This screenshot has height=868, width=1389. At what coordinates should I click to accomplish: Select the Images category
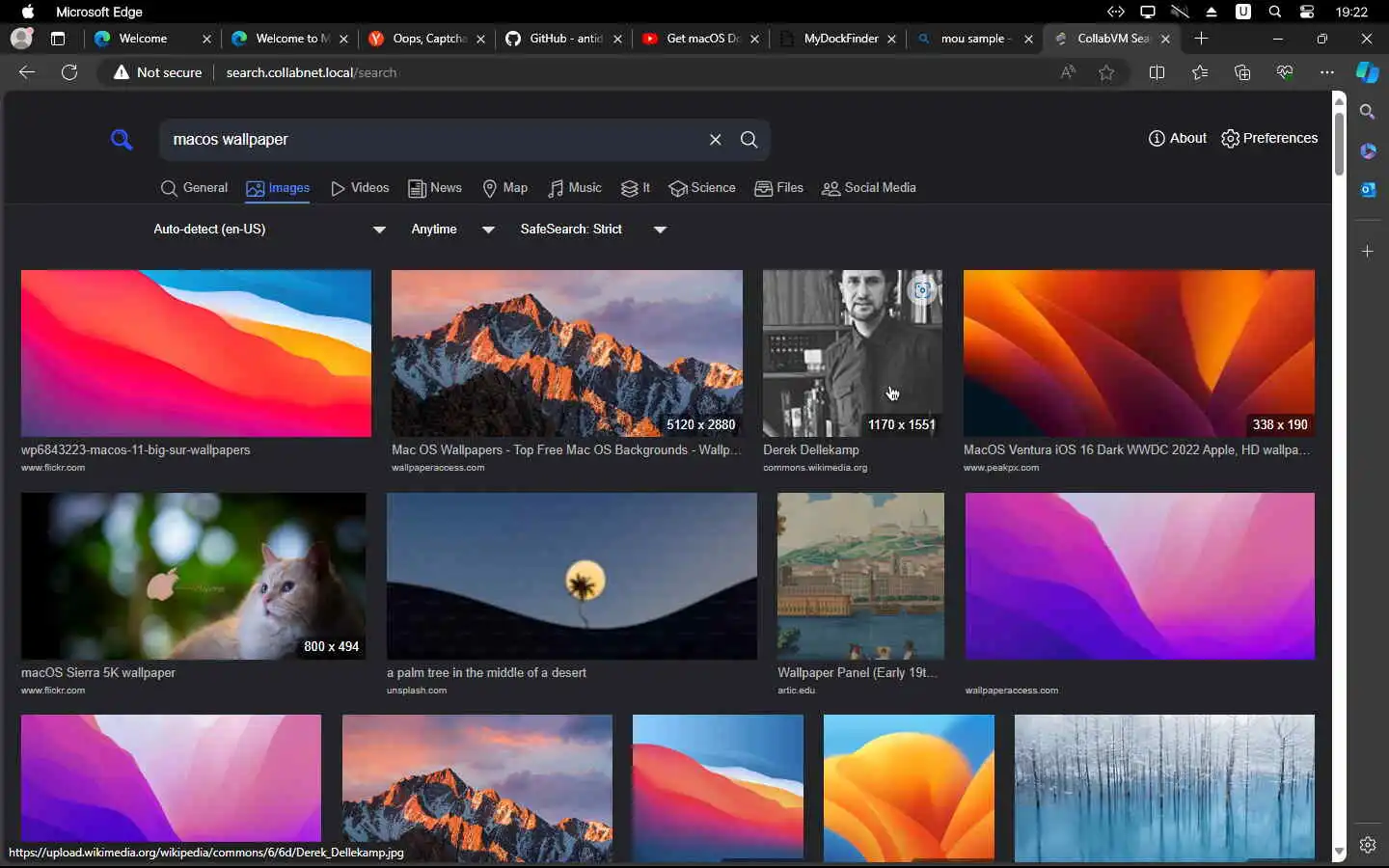[x=278, y=188]
